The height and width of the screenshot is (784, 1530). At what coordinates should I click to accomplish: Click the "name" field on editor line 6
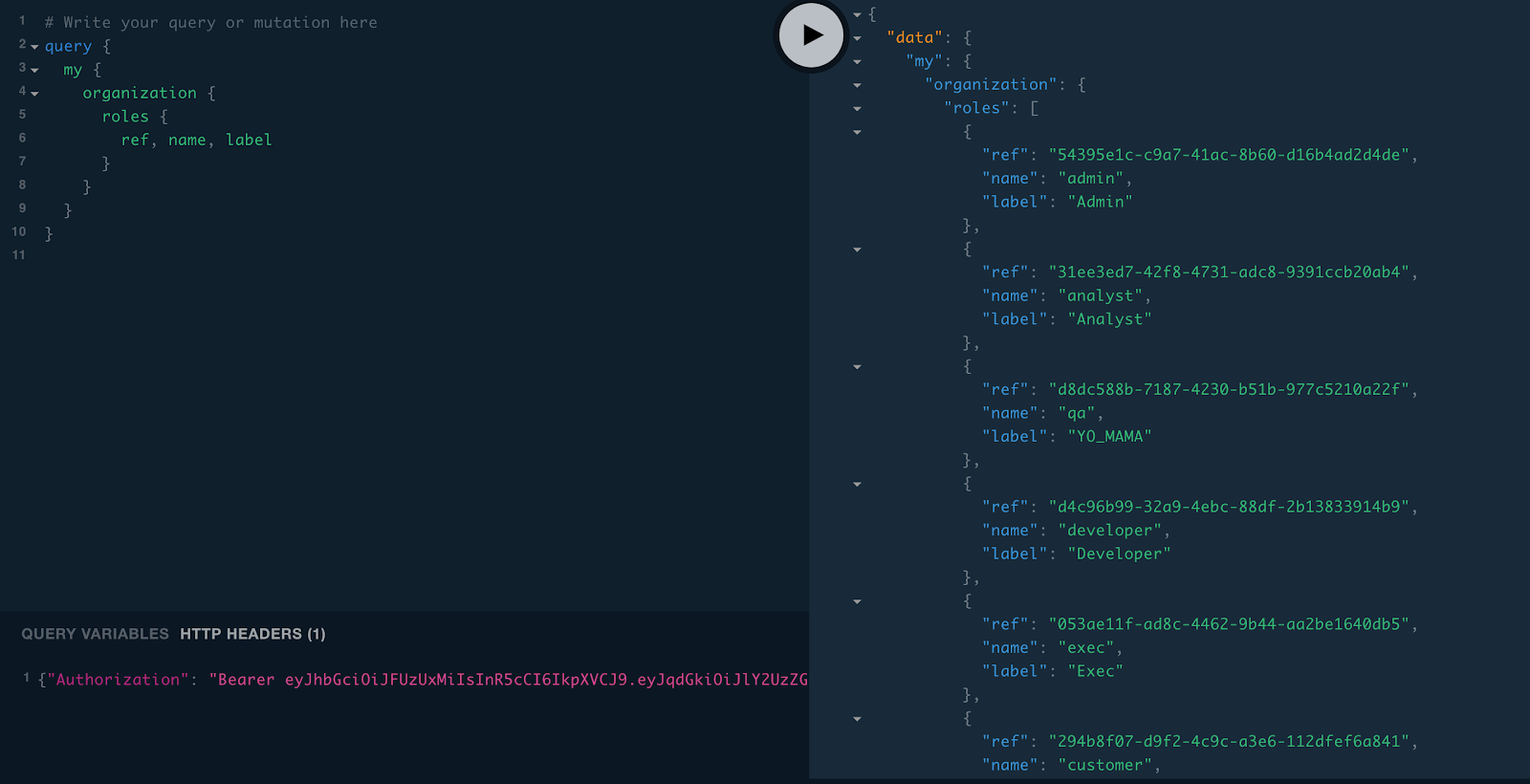click(187, 140)
